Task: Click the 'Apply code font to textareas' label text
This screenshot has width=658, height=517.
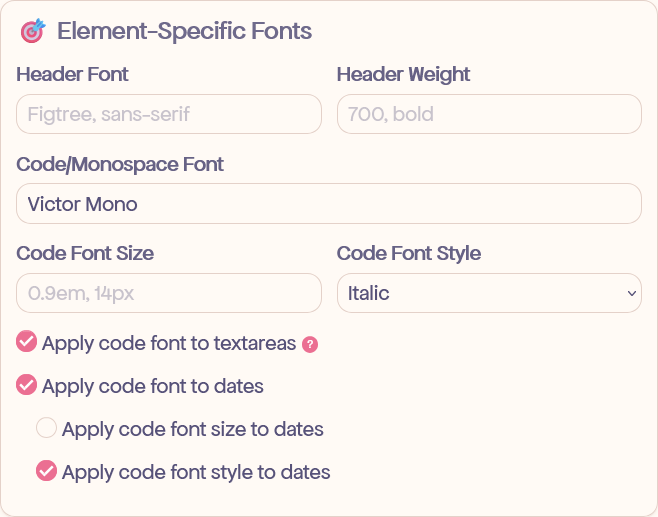Action: pyautogui.click(x=169, y=343)
